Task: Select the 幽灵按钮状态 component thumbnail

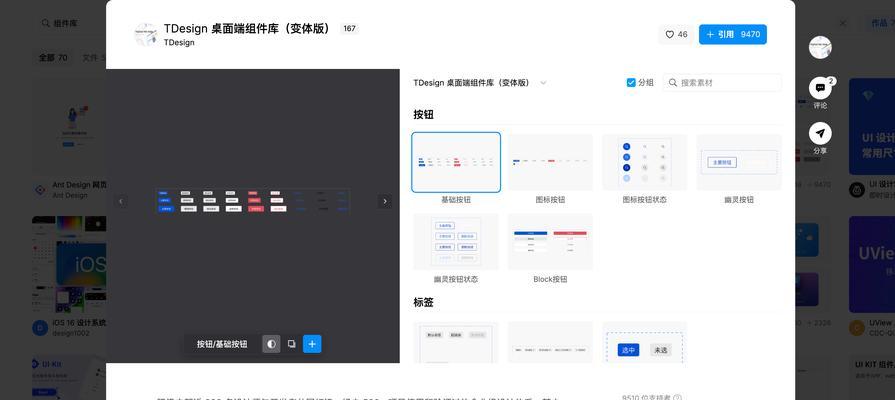Action: 456,241
